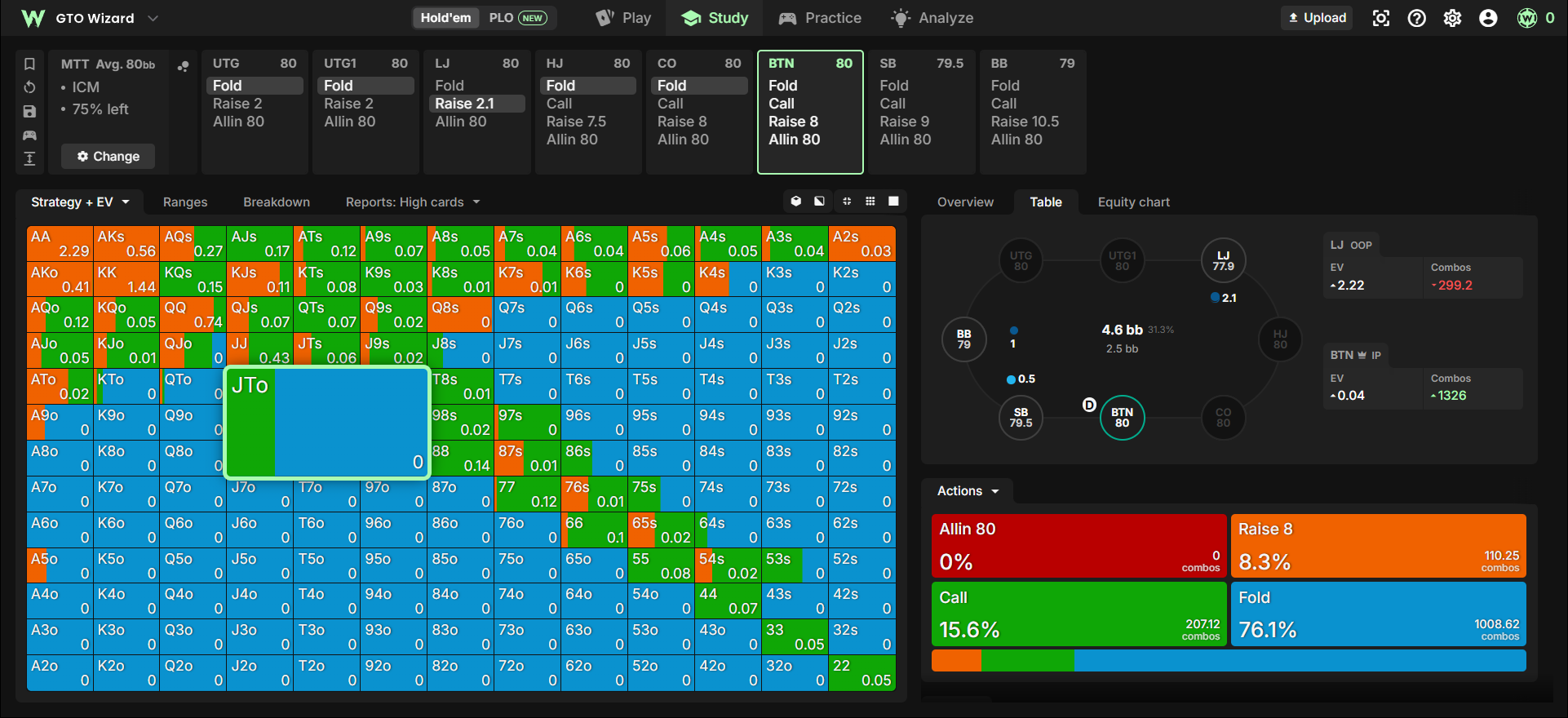Viewport: 1568px width, 718px height.
Task: Click the half-filled square icon above the matrix
Action: pos(819,202)
